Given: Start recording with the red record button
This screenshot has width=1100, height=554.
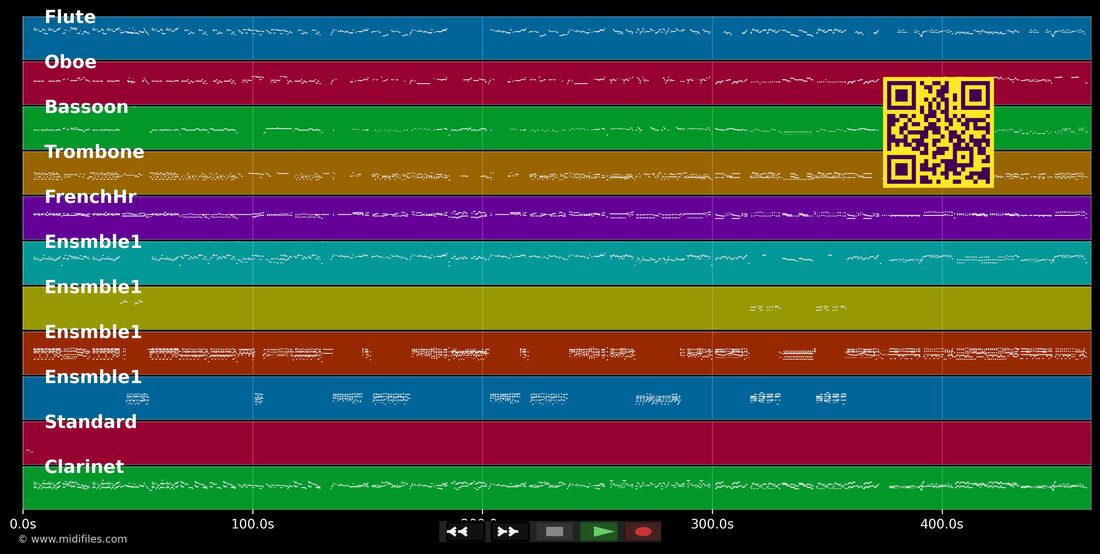Looking at the screenshot, I should 643,532.
